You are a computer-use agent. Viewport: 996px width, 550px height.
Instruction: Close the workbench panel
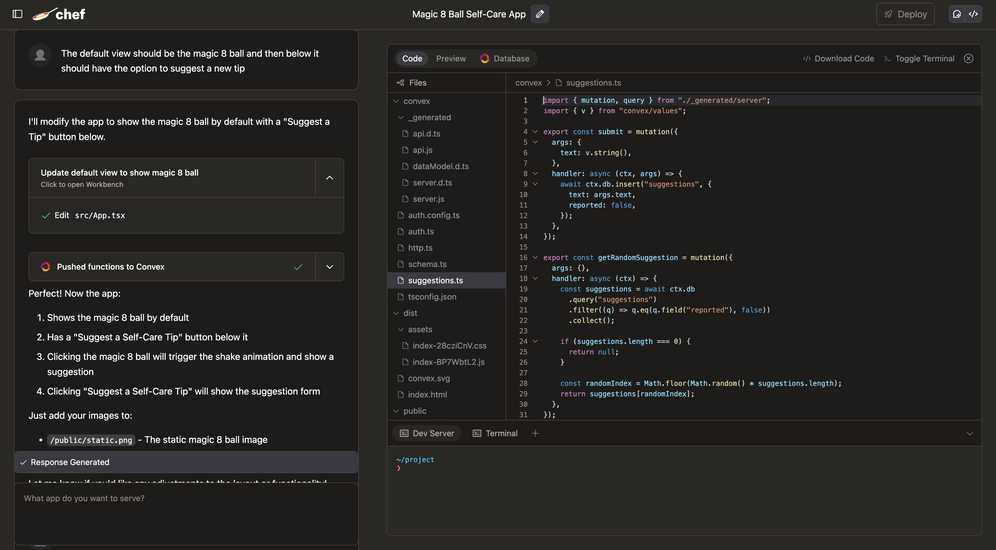[x=969, y=58]
